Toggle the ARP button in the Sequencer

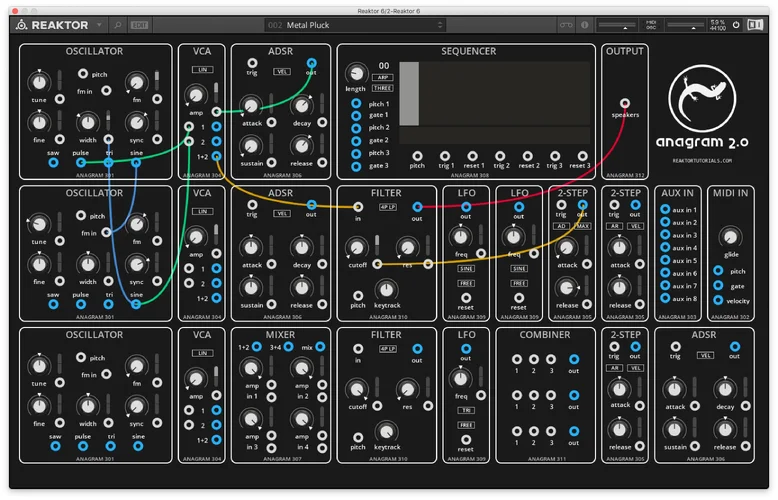tap(383, 77)
